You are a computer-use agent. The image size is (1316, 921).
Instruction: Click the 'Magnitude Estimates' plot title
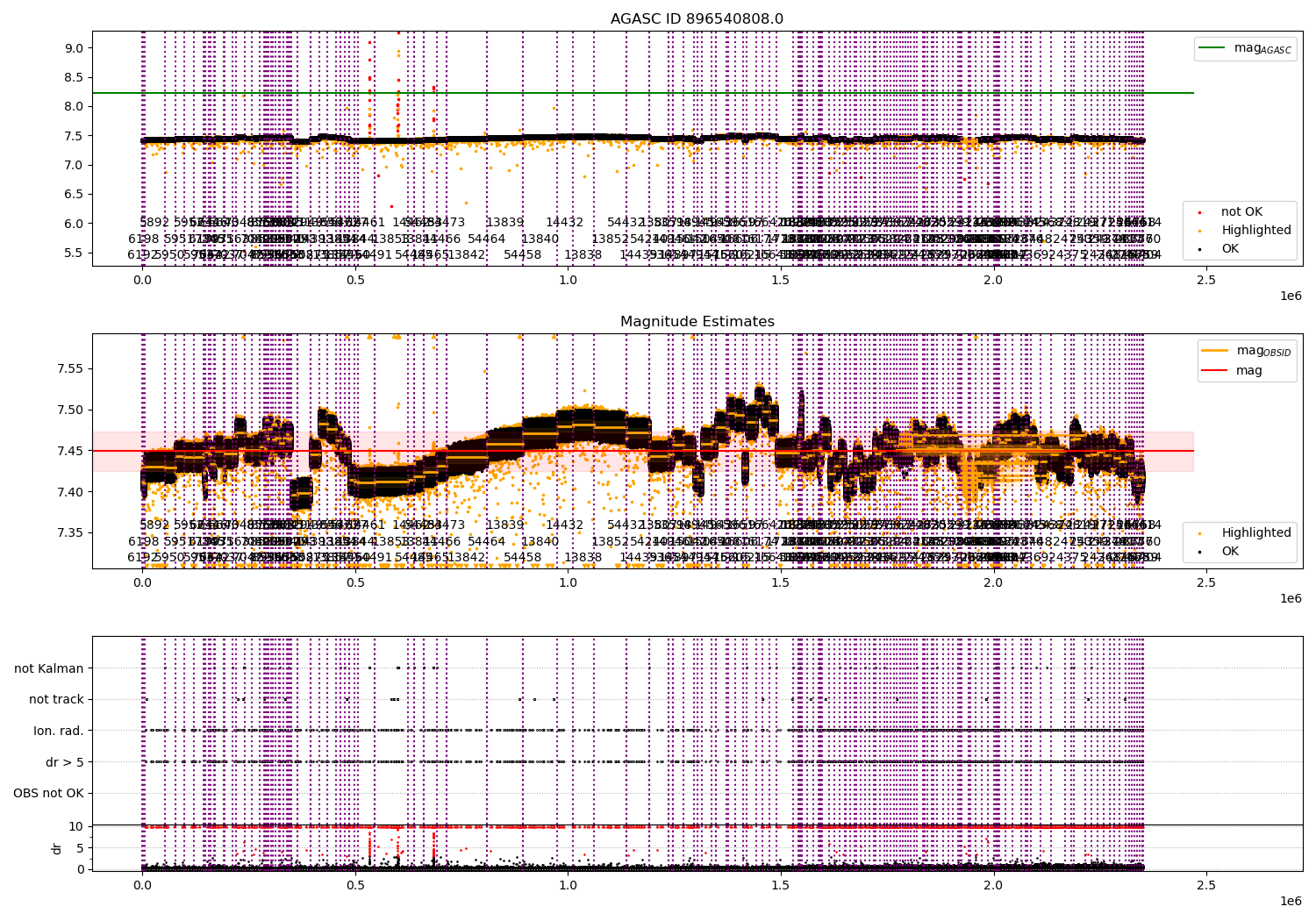pyautogui.click(x=697, y=322)
